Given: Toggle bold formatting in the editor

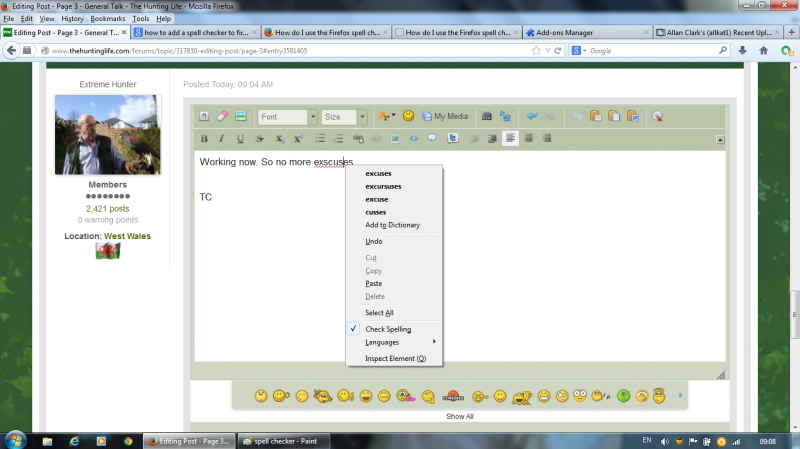Looking at the screenshot, I should coord(204,138).
